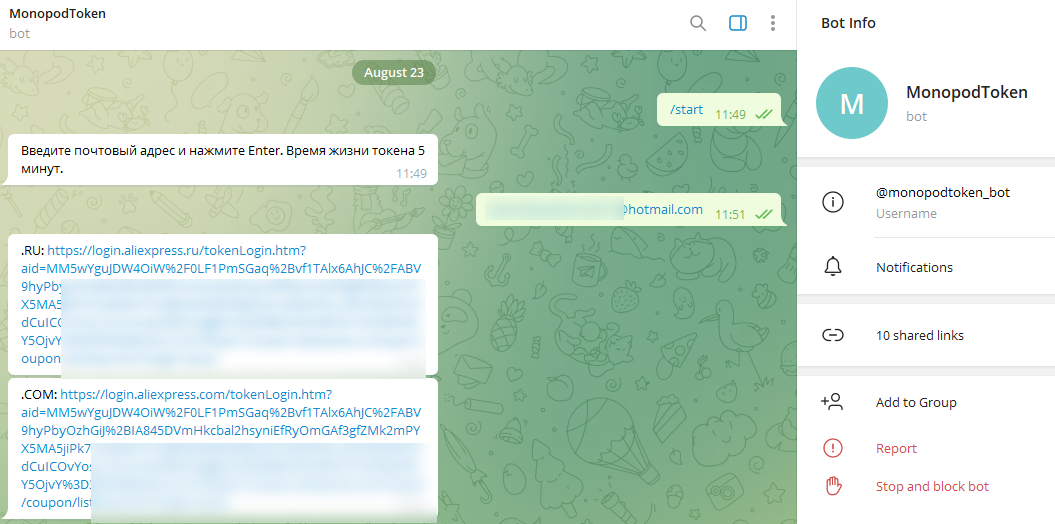
Task: Click the info circle icon beside username
Action: click(x=833, y=202)
